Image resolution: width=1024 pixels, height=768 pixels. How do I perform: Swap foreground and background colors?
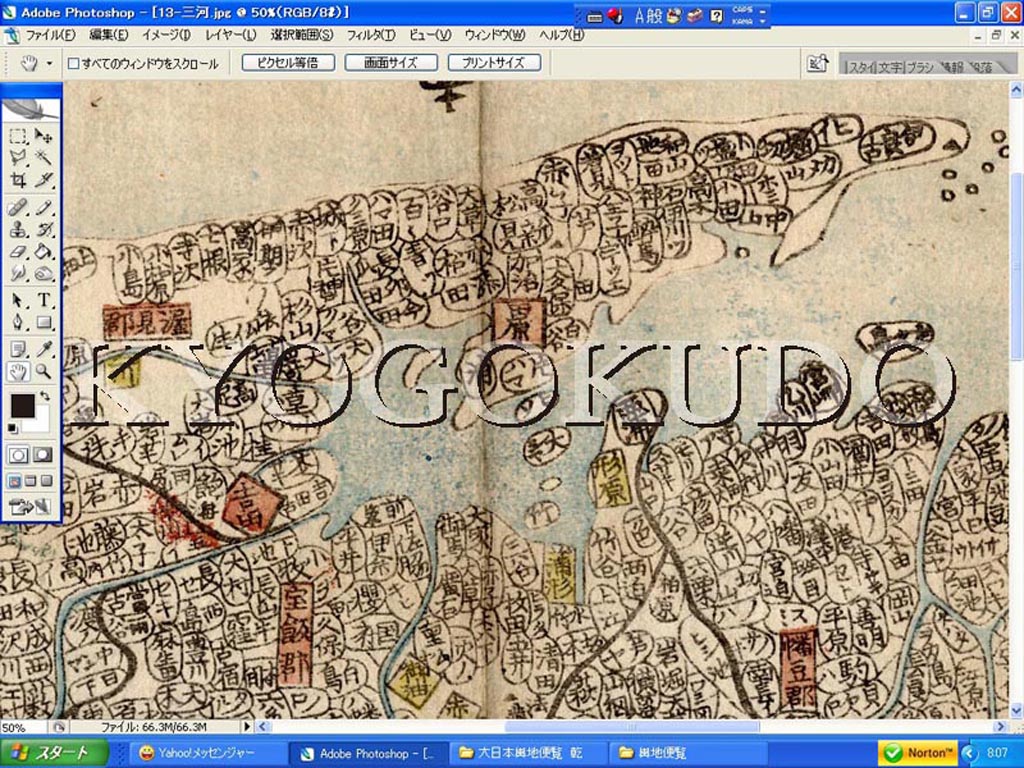point(44,396)
